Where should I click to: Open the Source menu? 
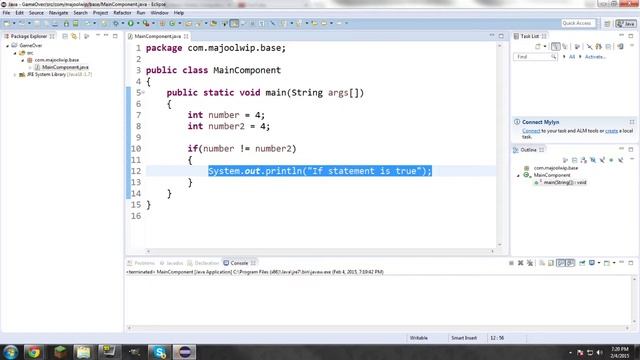(36, 13)
